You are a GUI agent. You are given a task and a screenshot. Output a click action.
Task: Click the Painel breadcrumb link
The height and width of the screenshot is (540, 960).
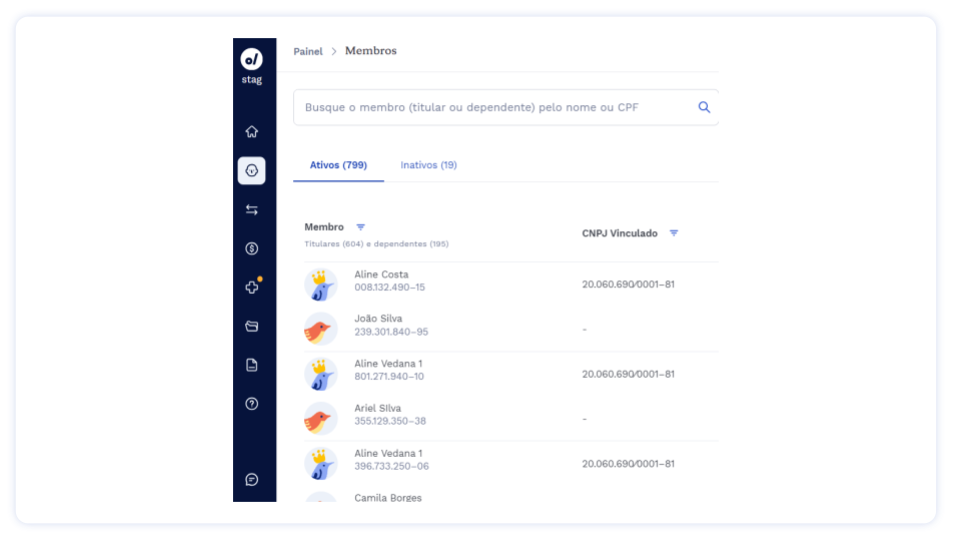click(x=308, y=51)
